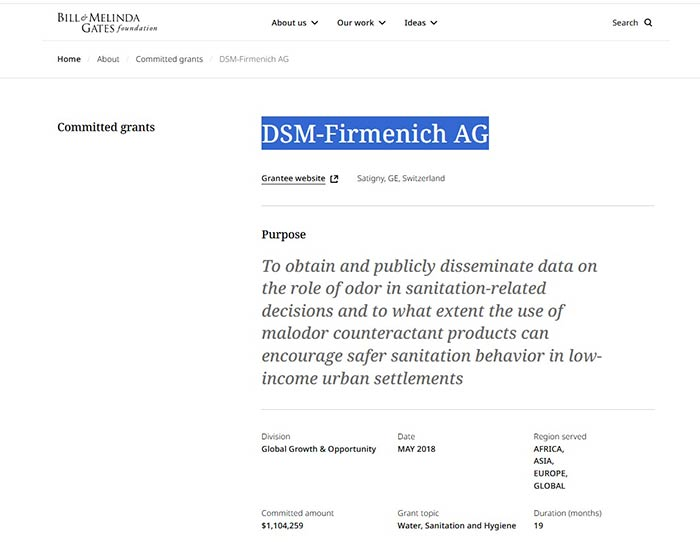The image size is (700, 542).
Task: Click the Gates Foundation logo
Action: click(107, 22)
